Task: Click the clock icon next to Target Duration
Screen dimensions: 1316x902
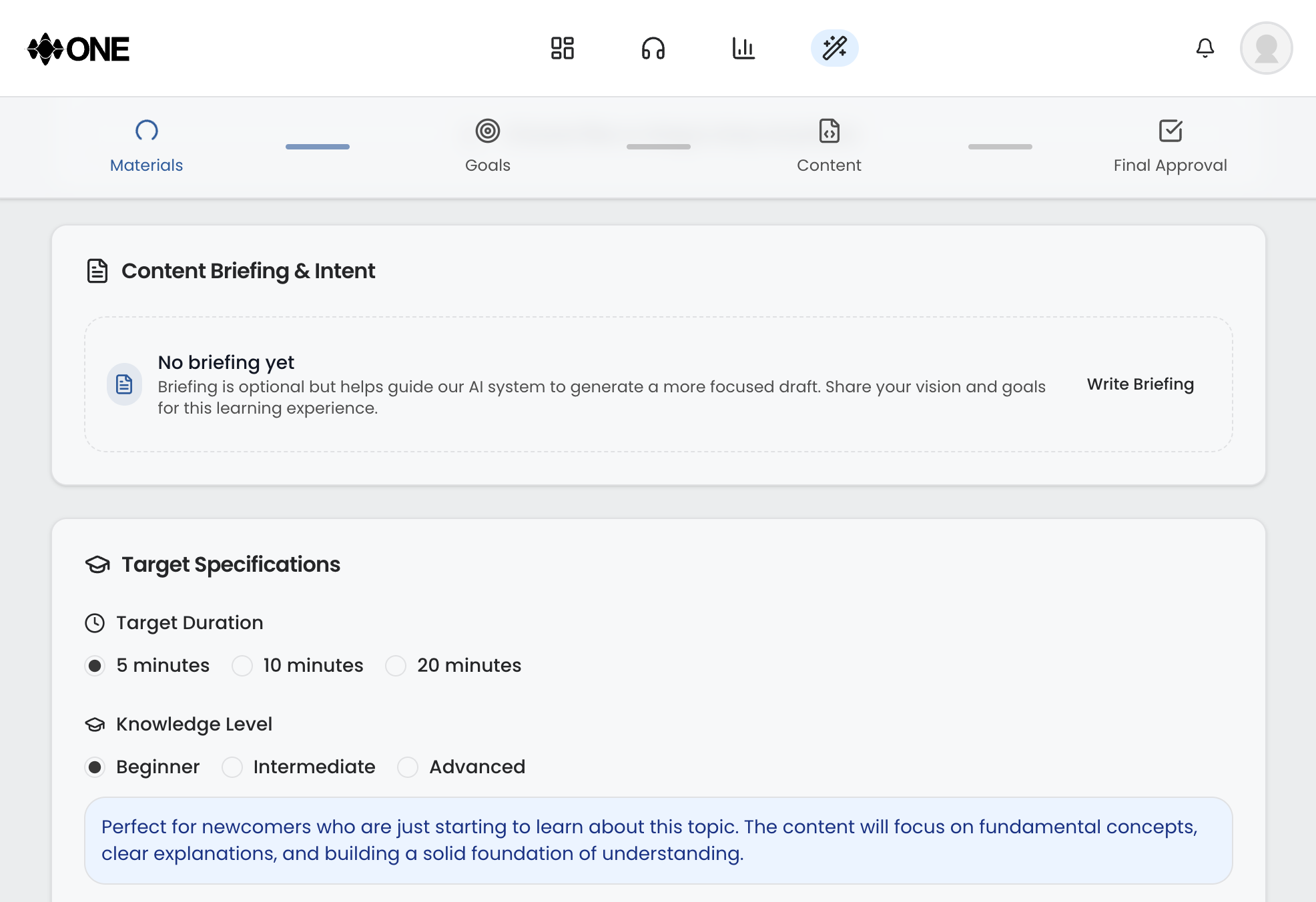Action: pos(95,623)
